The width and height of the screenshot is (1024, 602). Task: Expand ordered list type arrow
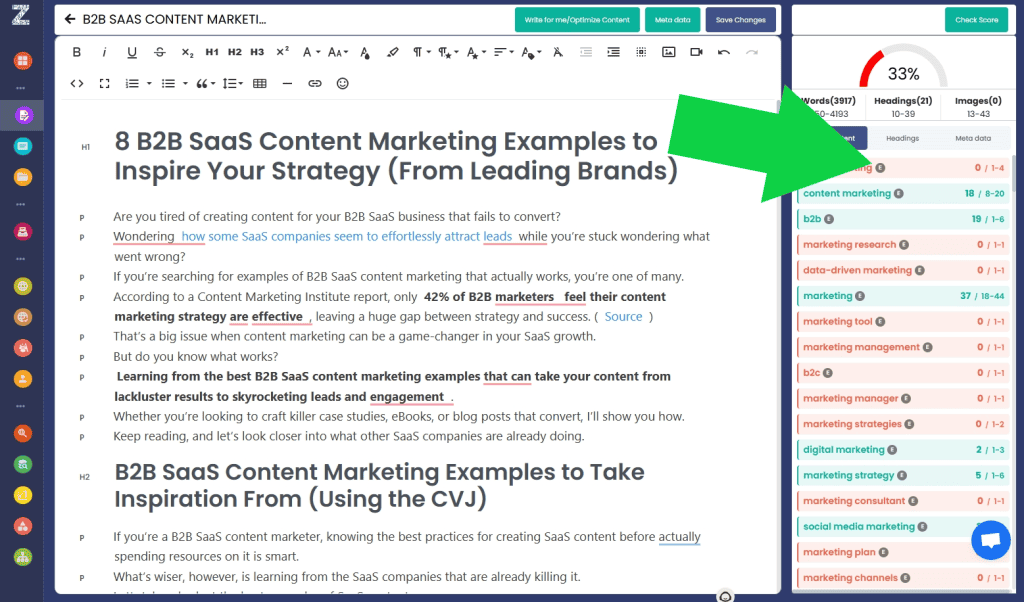pyautogui.click(x=149, y=84)
